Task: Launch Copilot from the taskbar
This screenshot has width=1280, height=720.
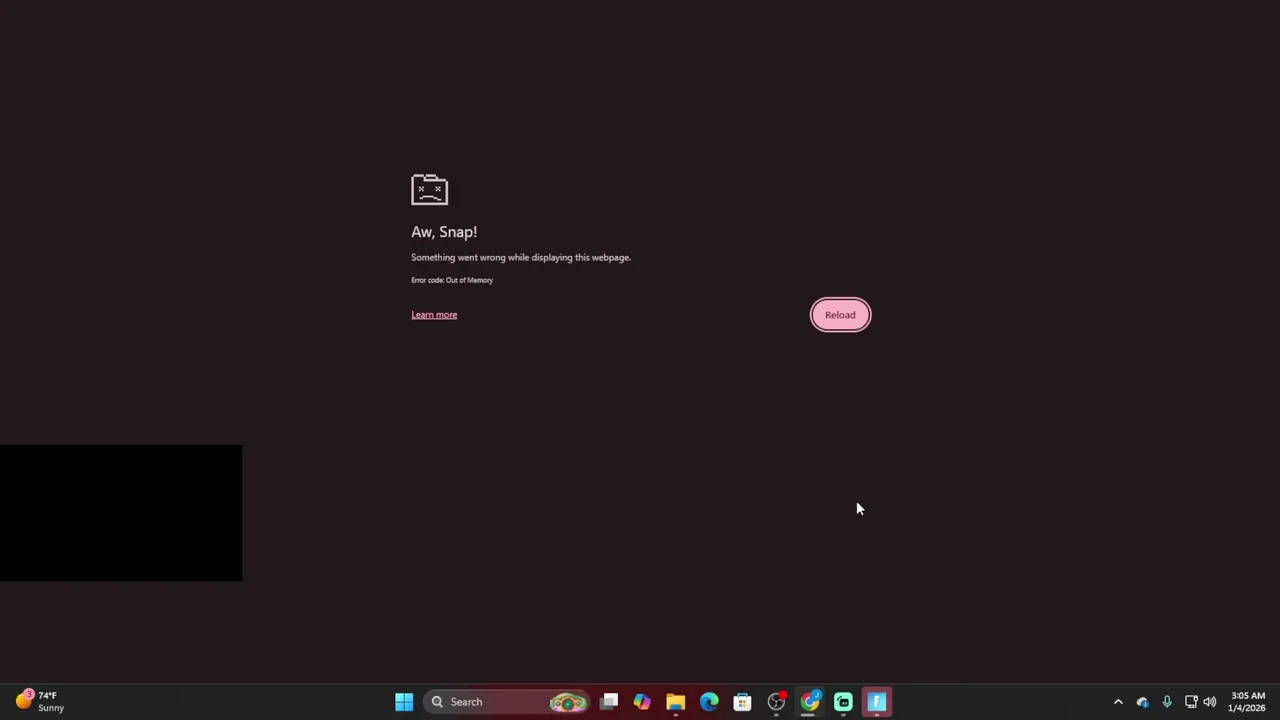Action: [642, 702]
